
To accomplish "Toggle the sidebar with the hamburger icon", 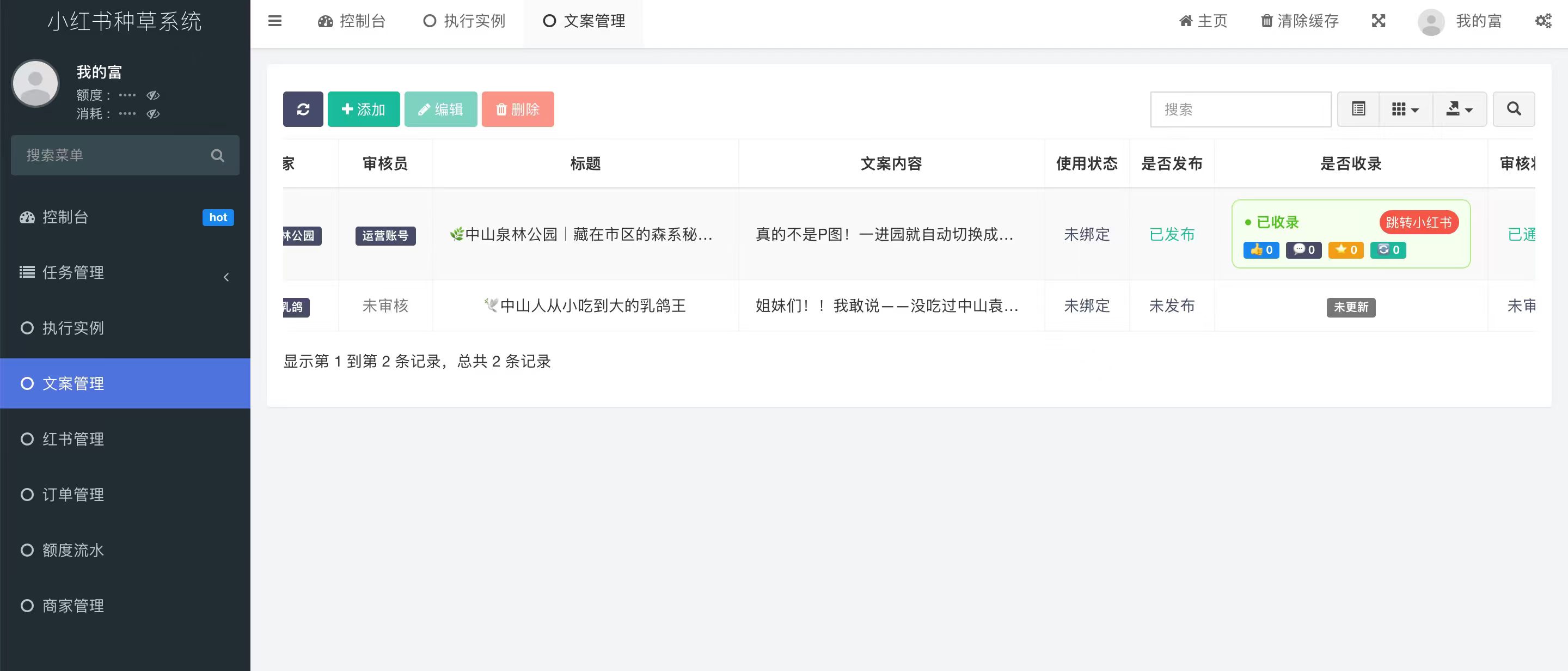I will click(274, 21).
